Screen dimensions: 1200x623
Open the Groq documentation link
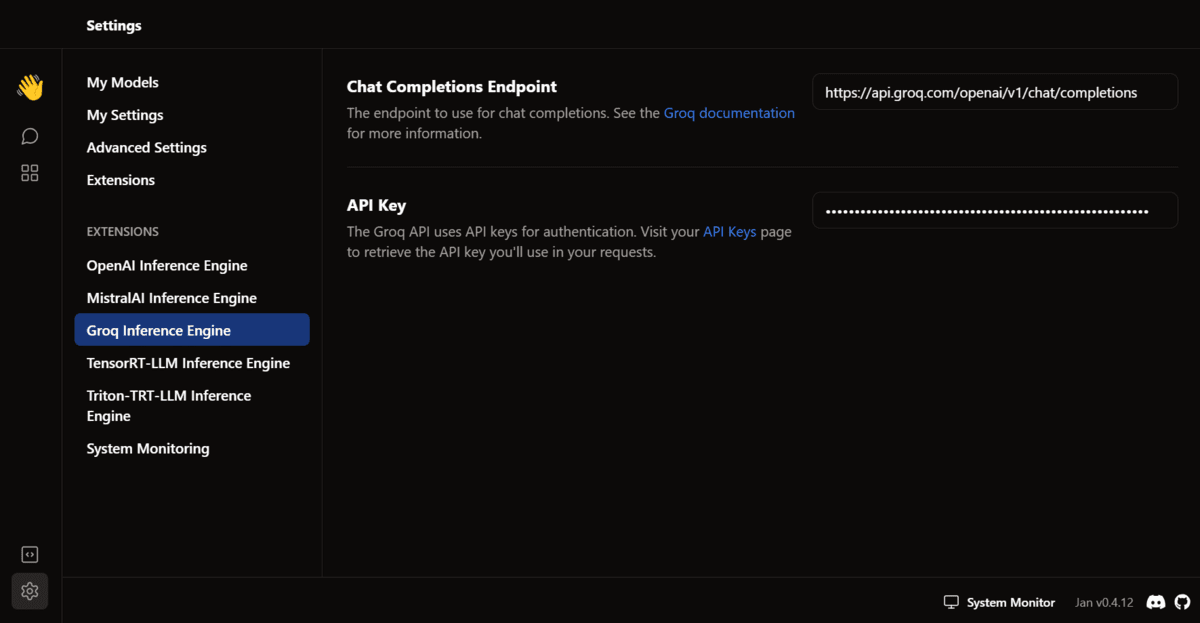point(729,114)
